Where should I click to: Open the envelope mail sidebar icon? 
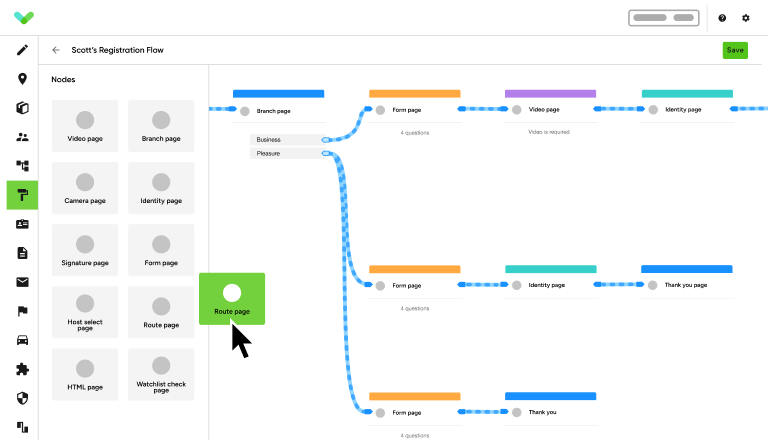coord(22,282)
